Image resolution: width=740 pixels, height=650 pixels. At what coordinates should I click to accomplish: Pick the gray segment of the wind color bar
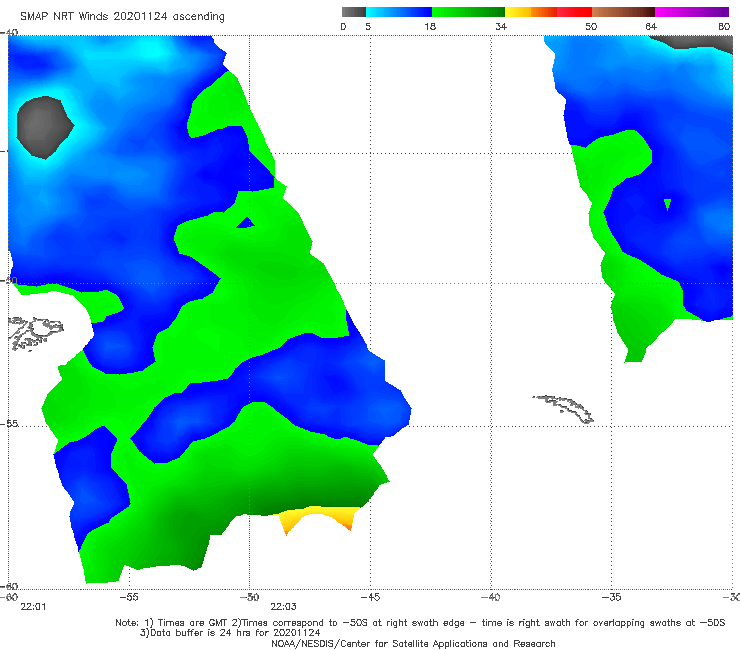click(354, 12)
